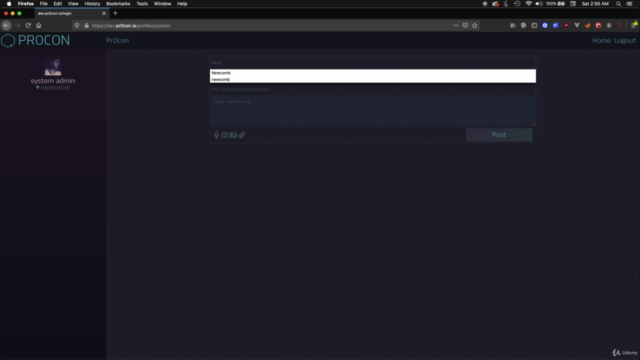Open a new tab with the plus
The height and width of the screenshot is (360, 640).
115,13
